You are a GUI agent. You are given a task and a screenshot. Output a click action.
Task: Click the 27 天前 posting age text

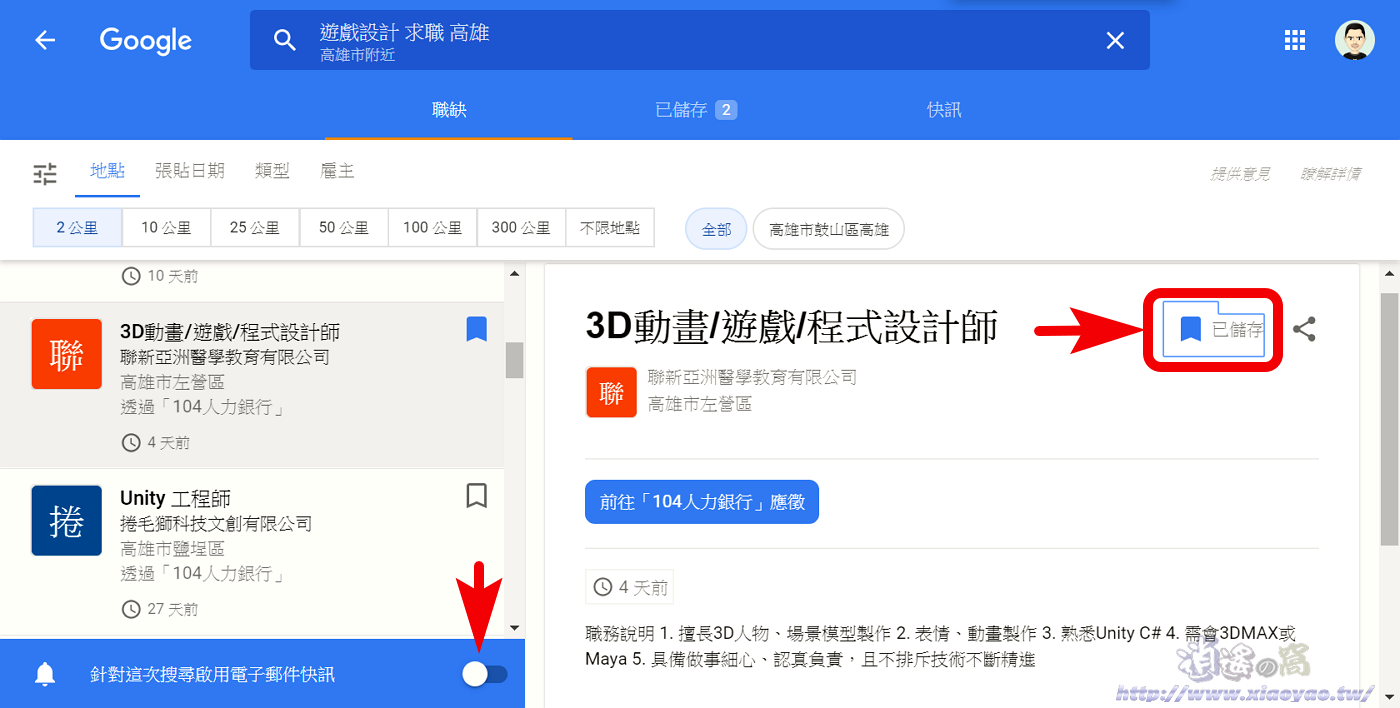pyautogui.click(x=172, y=609)
